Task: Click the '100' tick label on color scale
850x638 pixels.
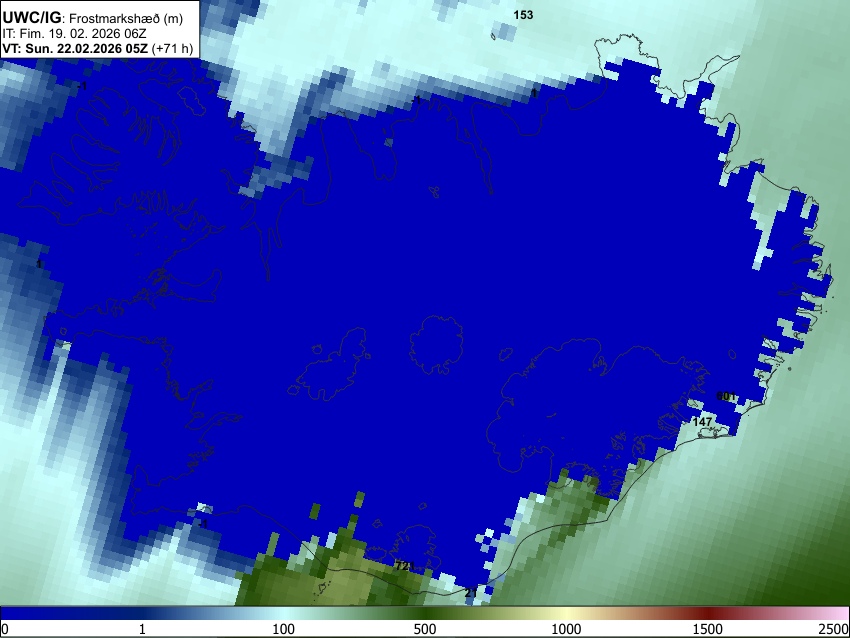Action: 283,629
